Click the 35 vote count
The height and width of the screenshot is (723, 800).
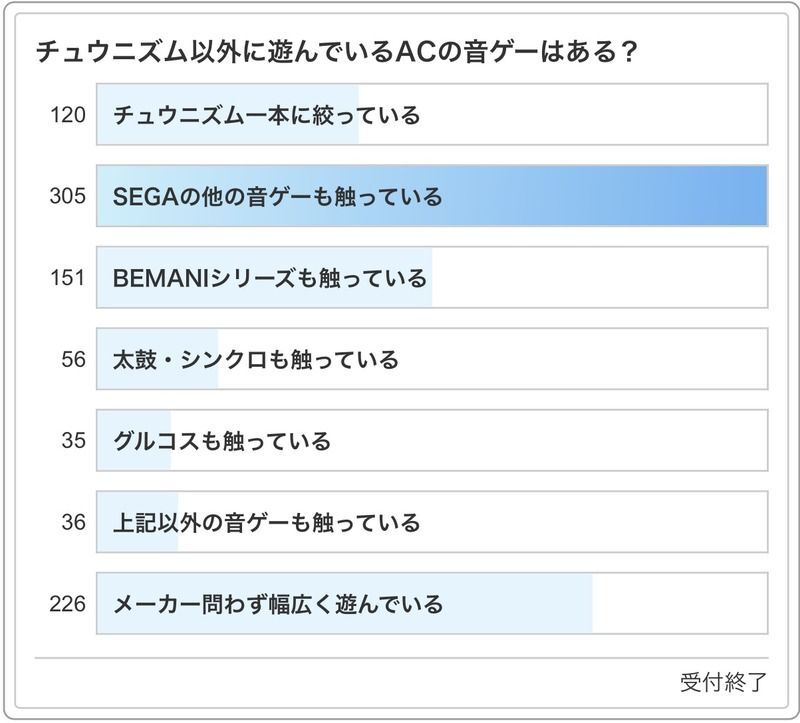tap(73, 441)
